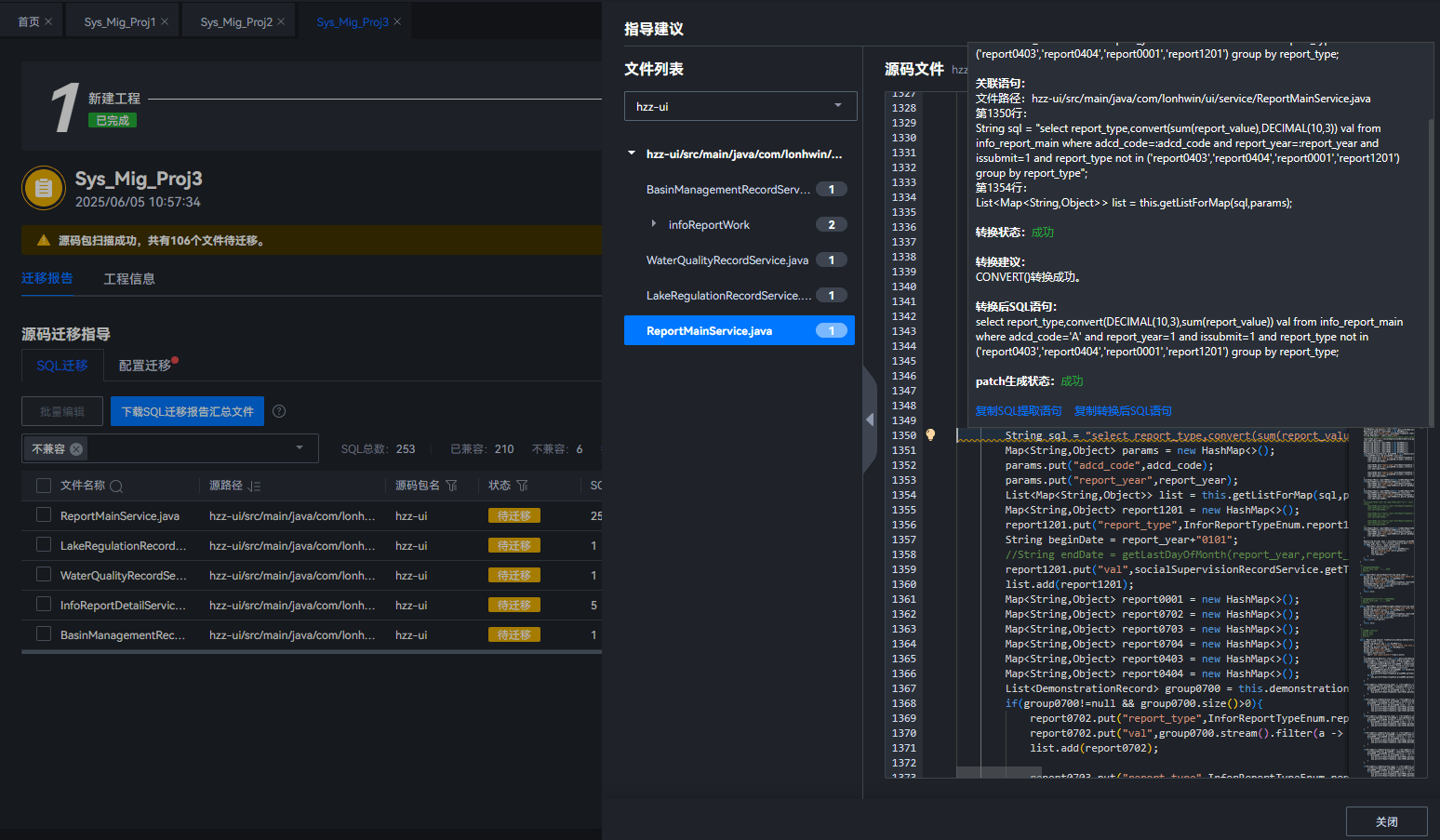Expand the infoReportWork folder

[654, 224]
